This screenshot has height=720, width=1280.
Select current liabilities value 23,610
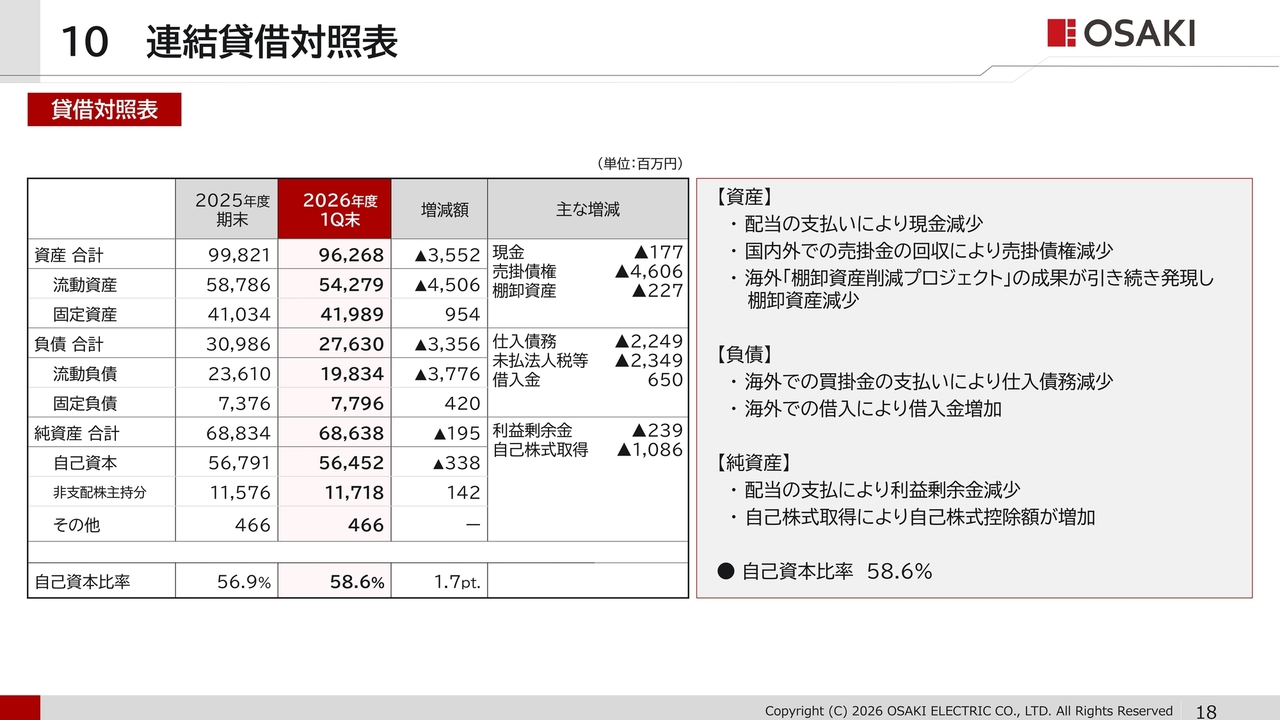click(239, 374)
